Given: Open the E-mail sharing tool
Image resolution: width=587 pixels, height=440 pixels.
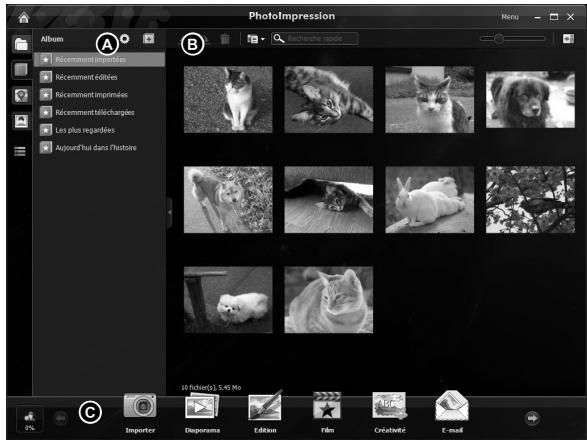Looking at the screenshot, I should [x=452, y=413].
